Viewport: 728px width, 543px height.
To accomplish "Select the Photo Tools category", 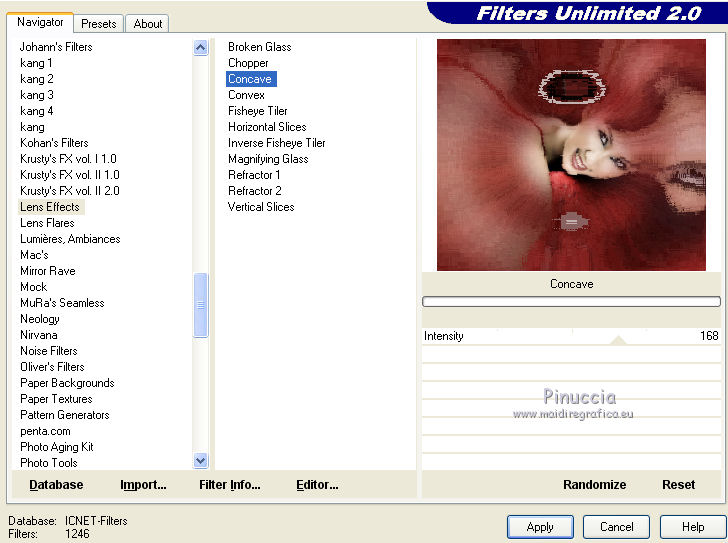I will (49, 463).
